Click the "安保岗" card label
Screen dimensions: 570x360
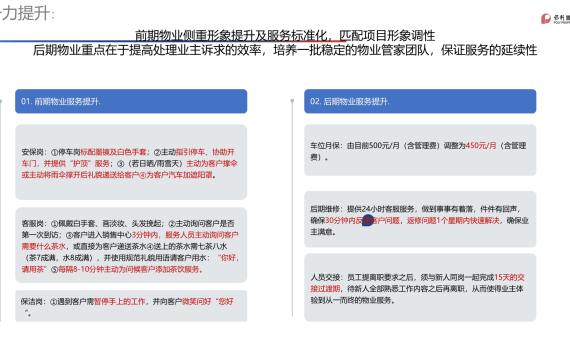point(32,152)
